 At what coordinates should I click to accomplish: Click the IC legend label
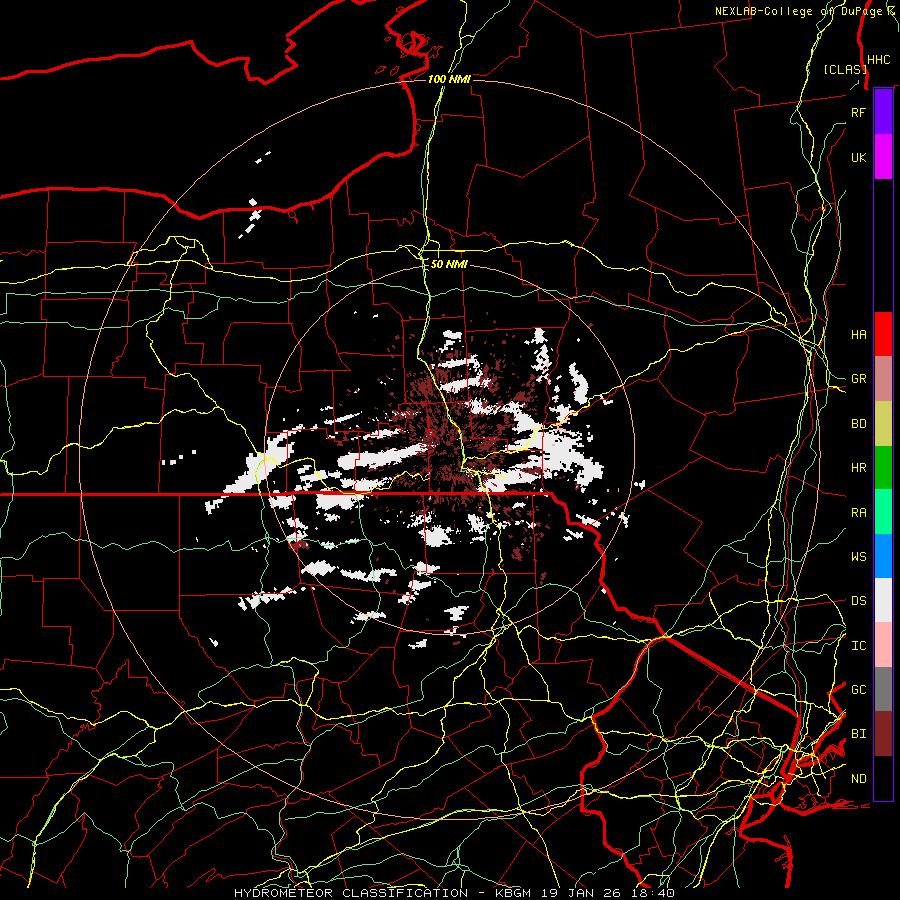point(858,645)
